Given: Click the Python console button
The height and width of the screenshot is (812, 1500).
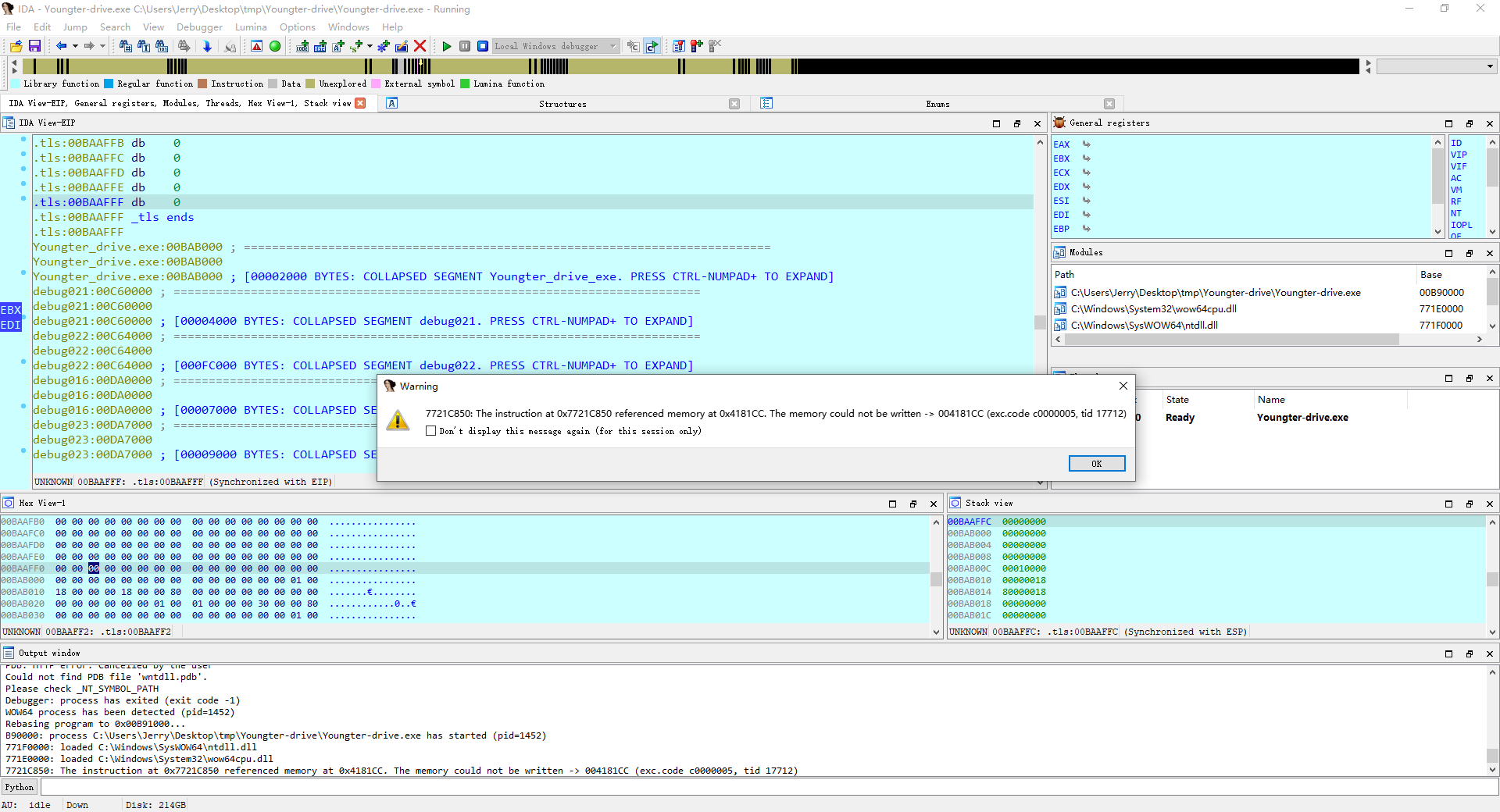Looking at the screenshot, I should click(20, 787).
